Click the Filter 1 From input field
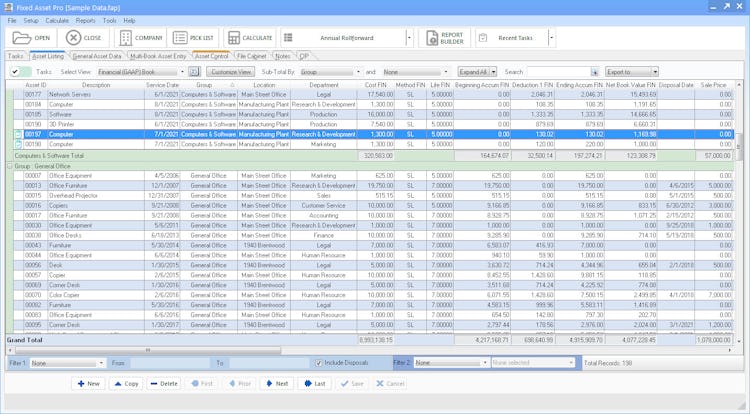The image size is (750, 414). (x=169, y=363)
